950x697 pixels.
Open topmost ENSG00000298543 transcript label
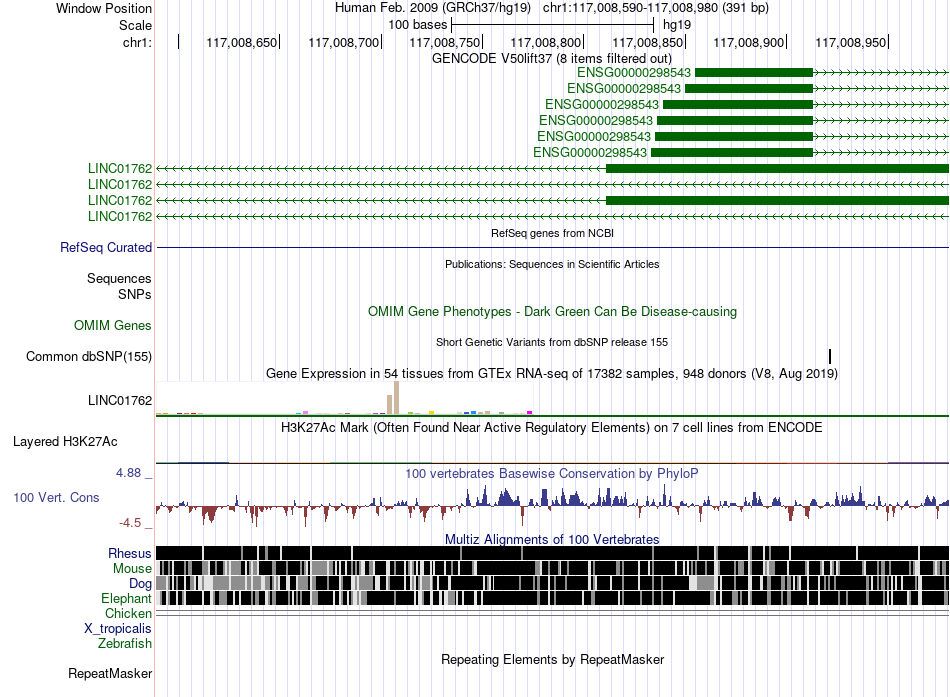pyautogui.click(x=634, y=73)
